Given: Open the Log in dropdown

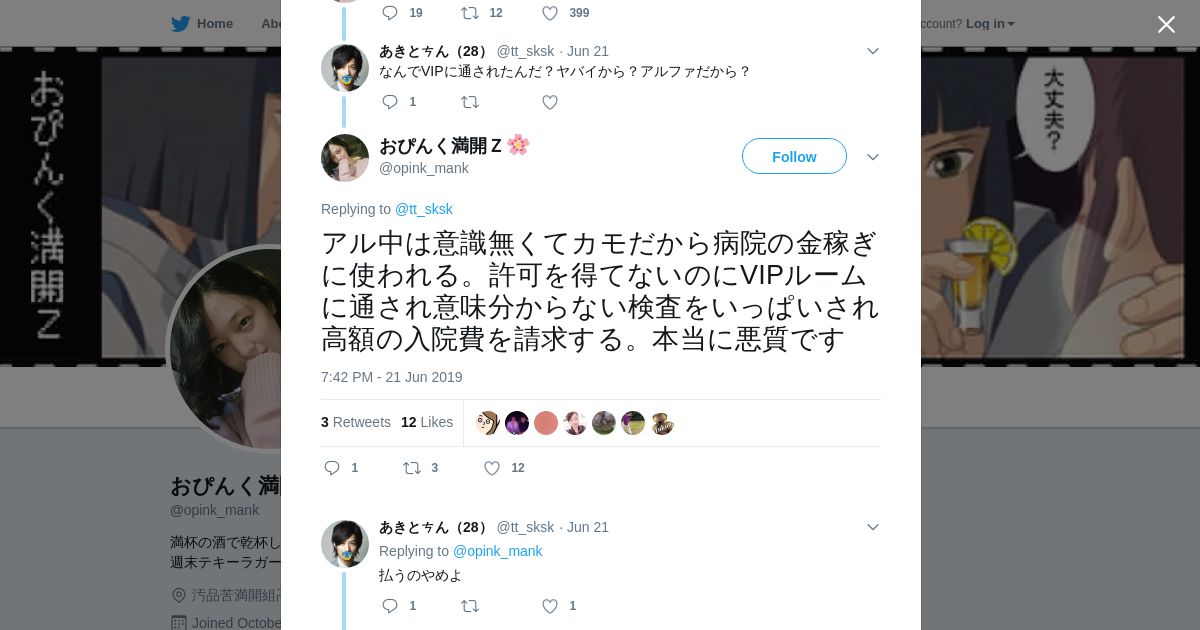Looking at the screenshot, I should point(990,23).
